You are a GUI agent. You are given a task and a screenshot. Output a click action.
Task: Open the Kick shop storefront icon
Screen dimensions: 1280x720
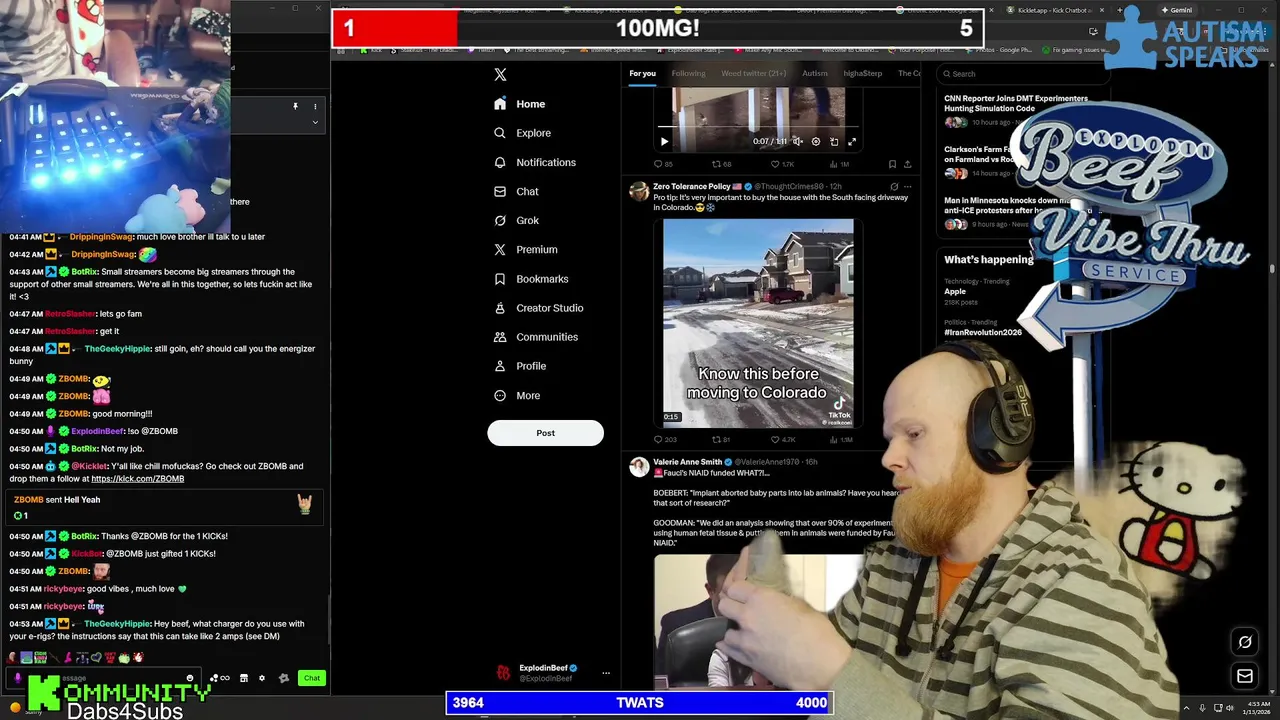pos(243,678)
